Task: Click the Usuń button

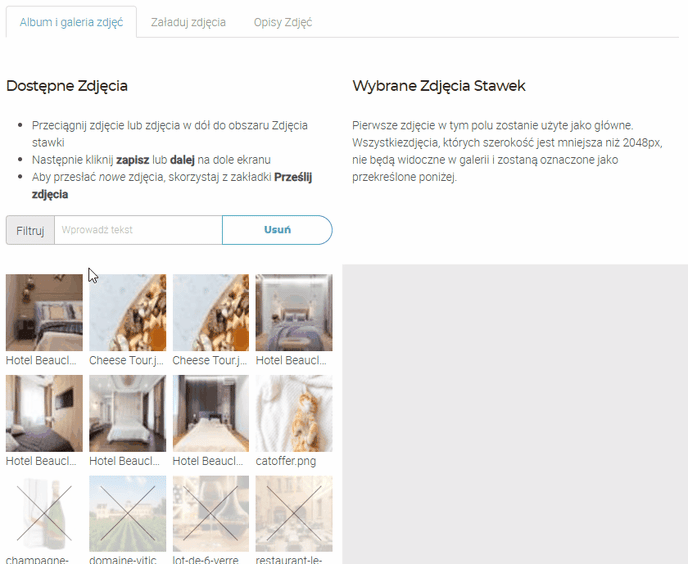Action: click(x=277, y=230)
